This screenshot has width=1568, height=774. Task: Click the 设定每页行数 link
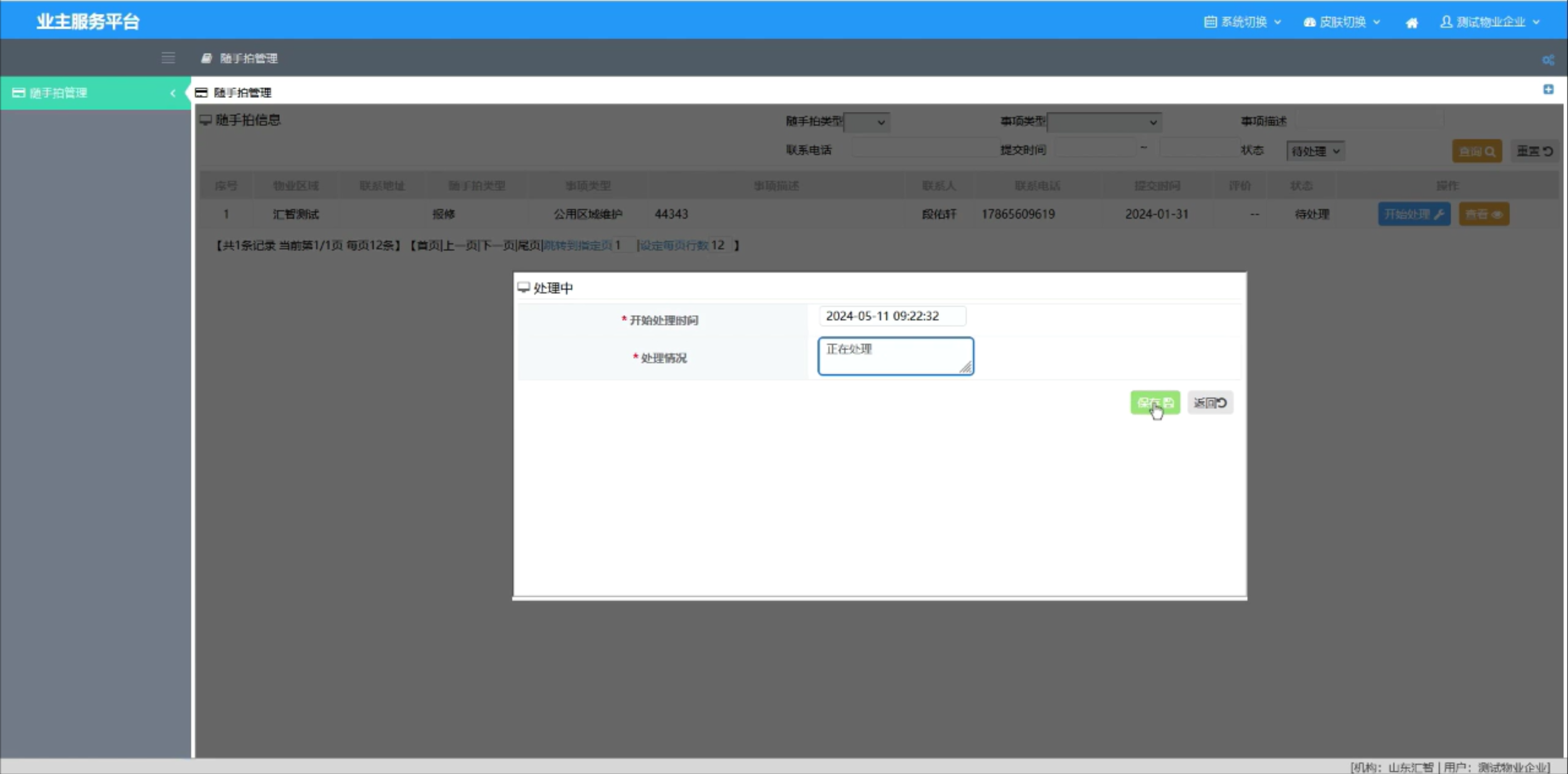point(674,245)
